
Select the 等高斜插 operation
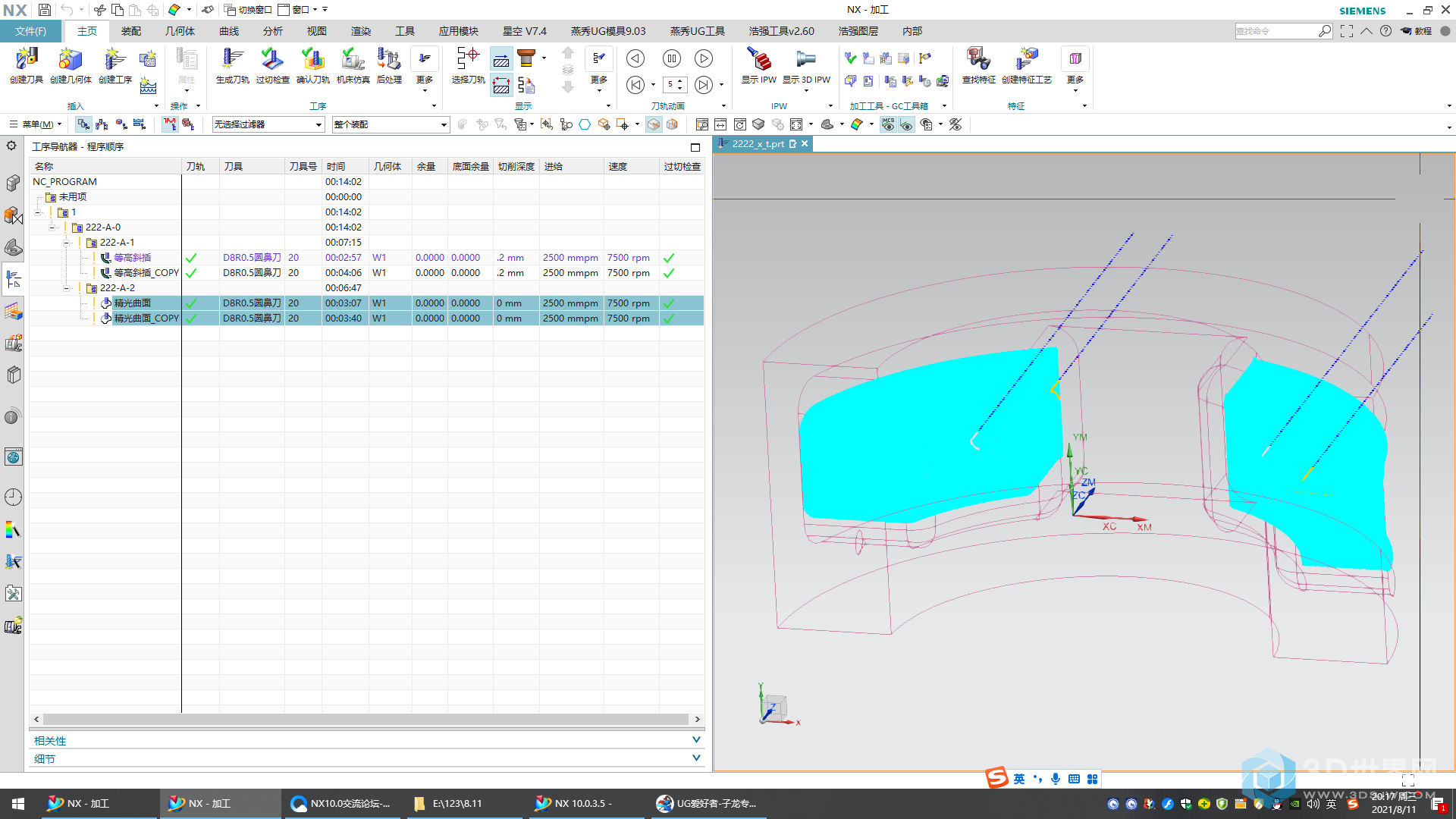(x=133, y=258)
